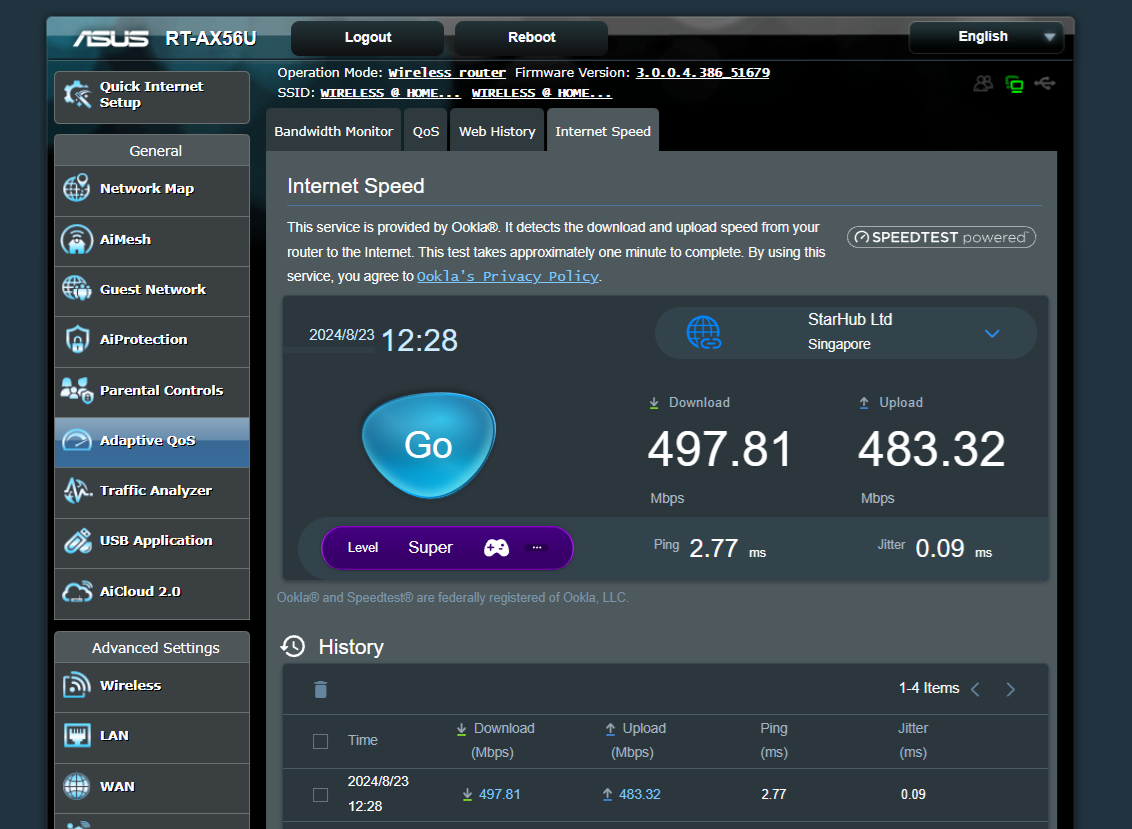
Task: Open AiProtection shield menu
Action: click(152, 340)
